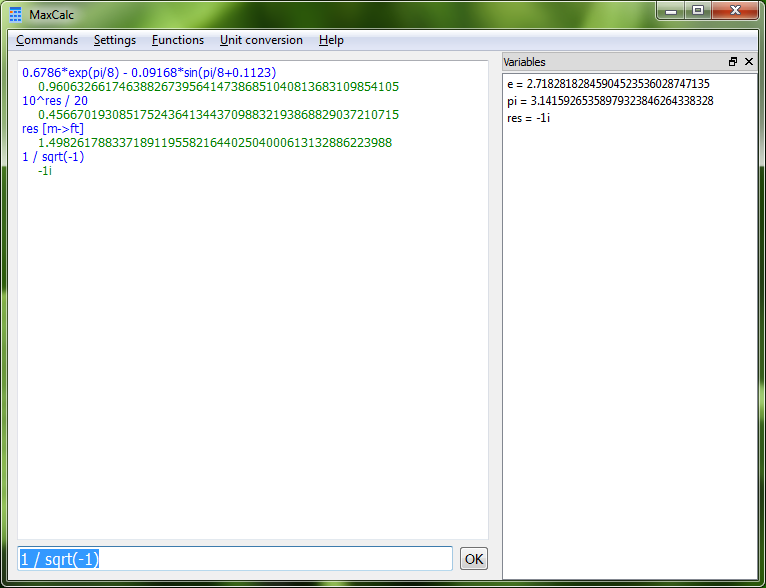Minimize the MaxCalc window
This screenshot has height=588, width=766.
(671, 11)
